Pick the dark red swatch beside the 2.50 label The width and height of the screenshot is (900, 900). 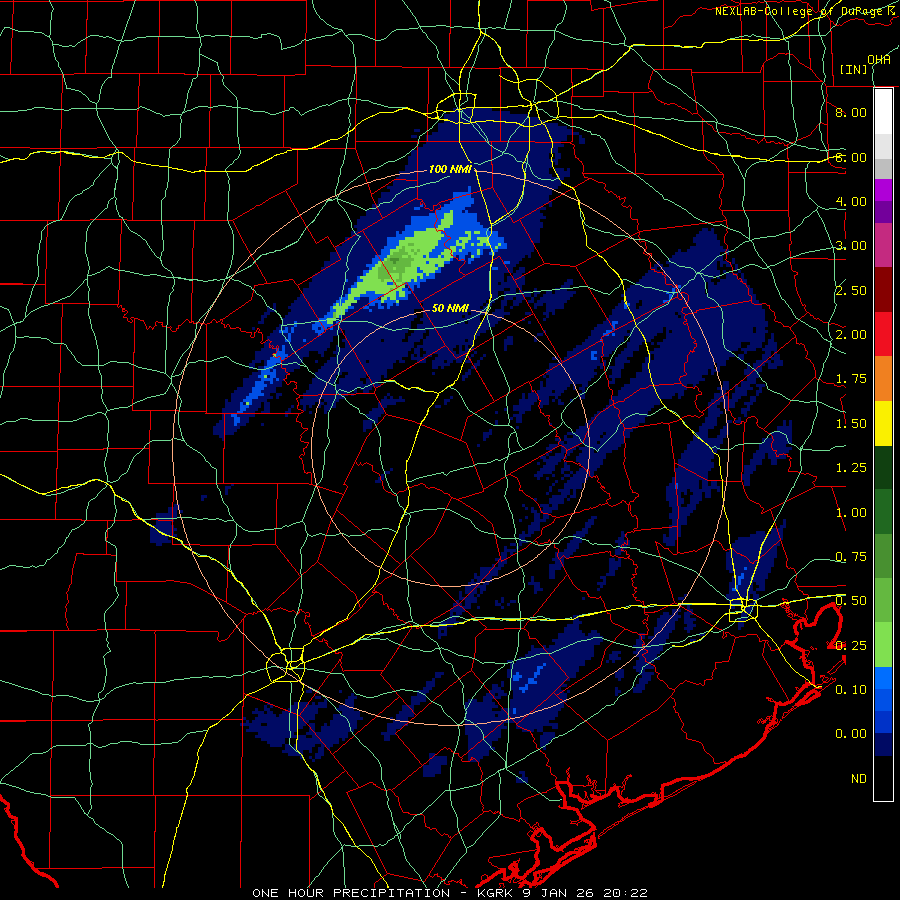tap(883, 290)
